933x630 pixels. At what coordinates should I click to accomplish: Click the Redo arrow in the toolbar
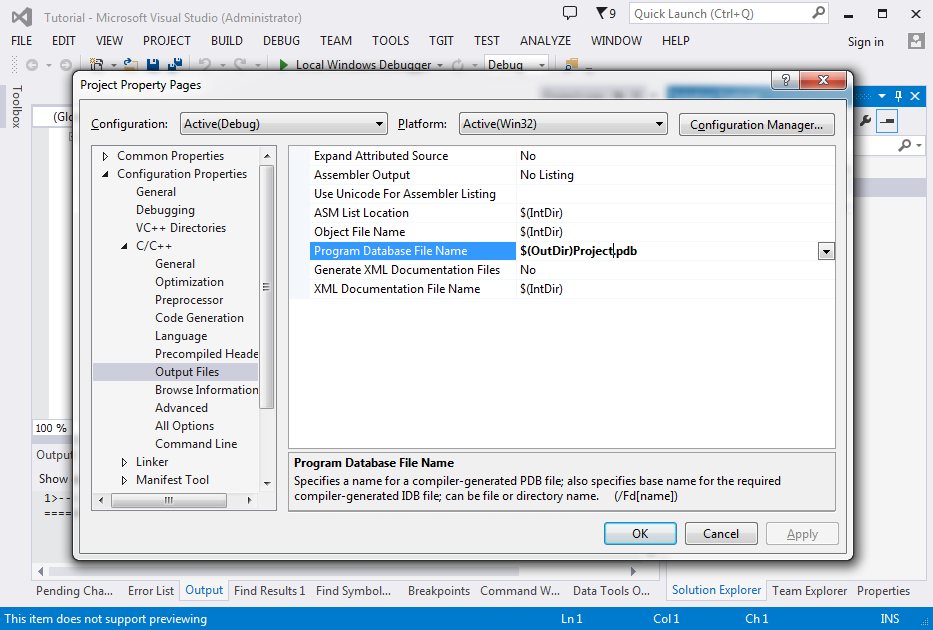(x=240, y=64)
